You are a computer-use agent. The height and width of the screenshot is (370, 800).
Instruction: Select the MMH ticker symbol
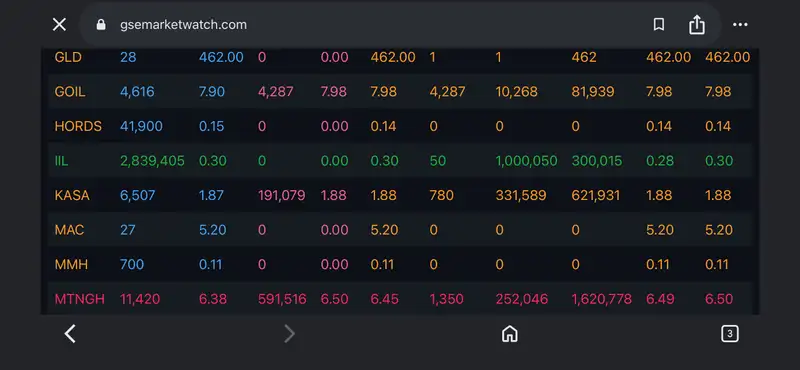click(x=71, y=264)
